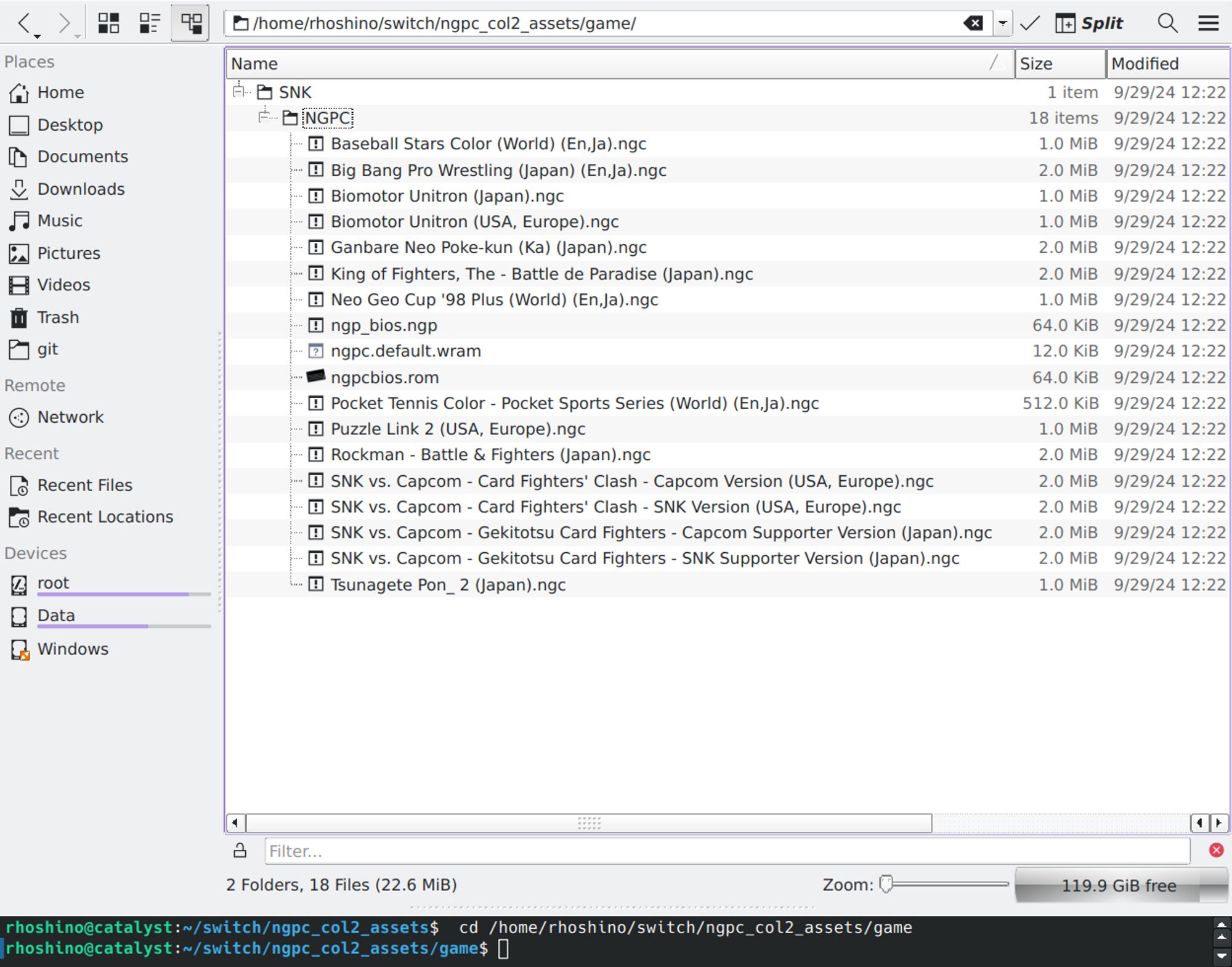Screen dimensions: 1232x967
Task: Select Neo Geo Cup '98 Plus file
Action: tap(494, 300)
